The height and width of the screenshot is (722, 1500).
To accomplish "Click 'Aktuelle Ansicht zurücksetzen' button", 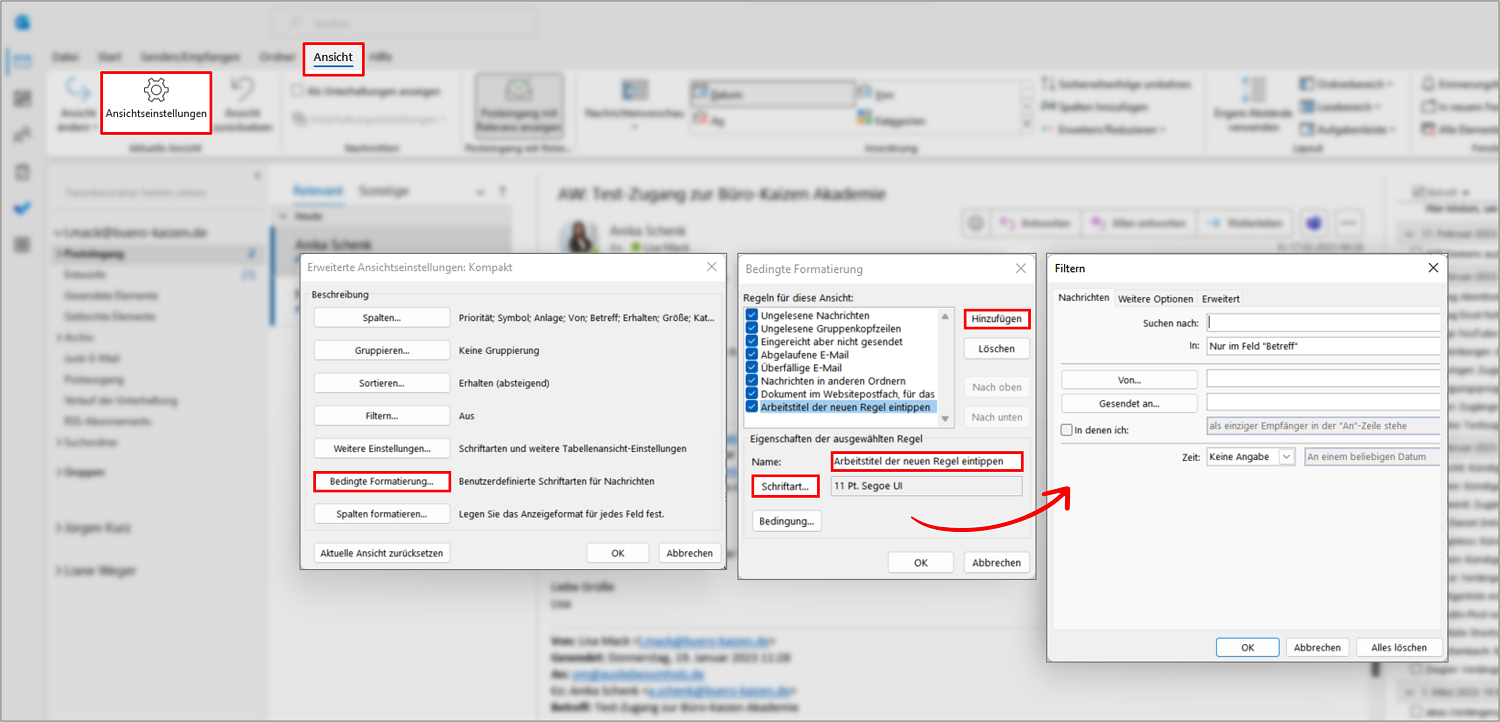I will [x=382, y=553].
